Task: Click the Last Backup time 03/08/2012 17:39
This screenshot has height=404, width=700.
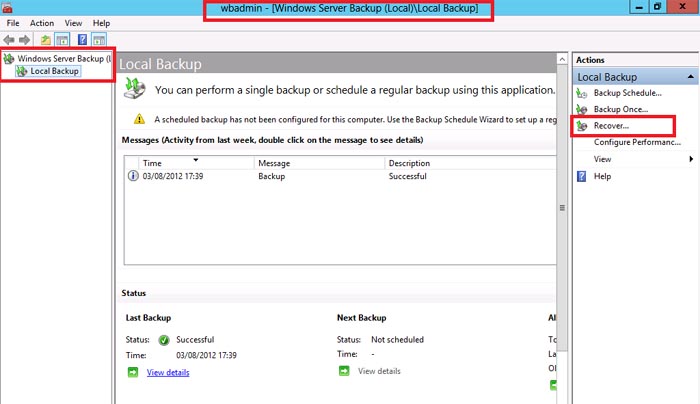Action: tap(206, 355)
